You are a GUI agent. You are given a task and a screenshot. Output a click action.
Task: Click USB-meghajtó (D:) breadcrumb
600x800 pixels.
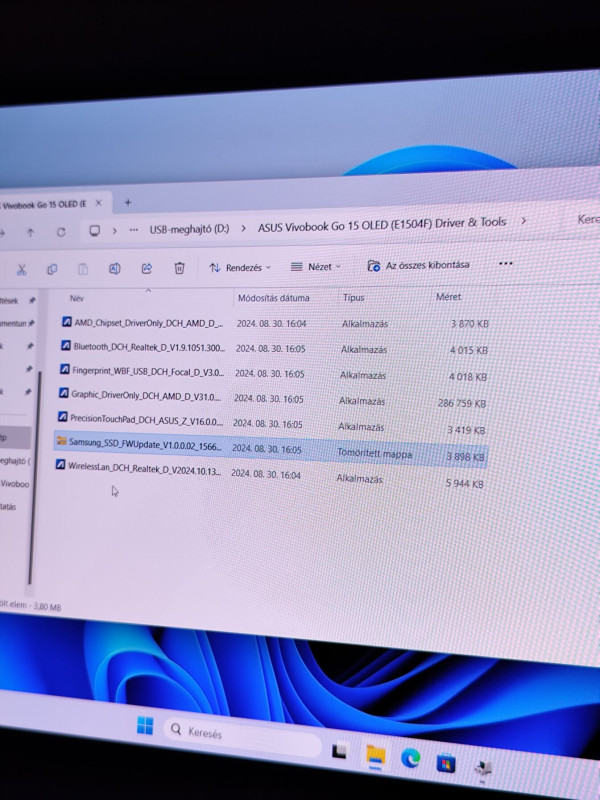189,229
